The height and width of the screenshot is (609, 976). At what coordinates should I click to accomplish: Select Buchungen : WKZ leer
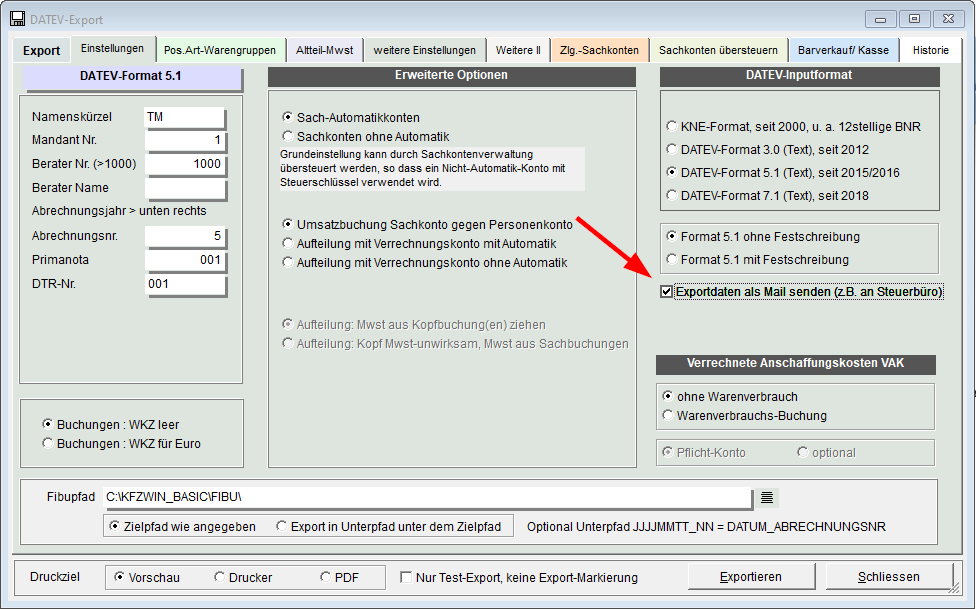(x=110, y=425)
